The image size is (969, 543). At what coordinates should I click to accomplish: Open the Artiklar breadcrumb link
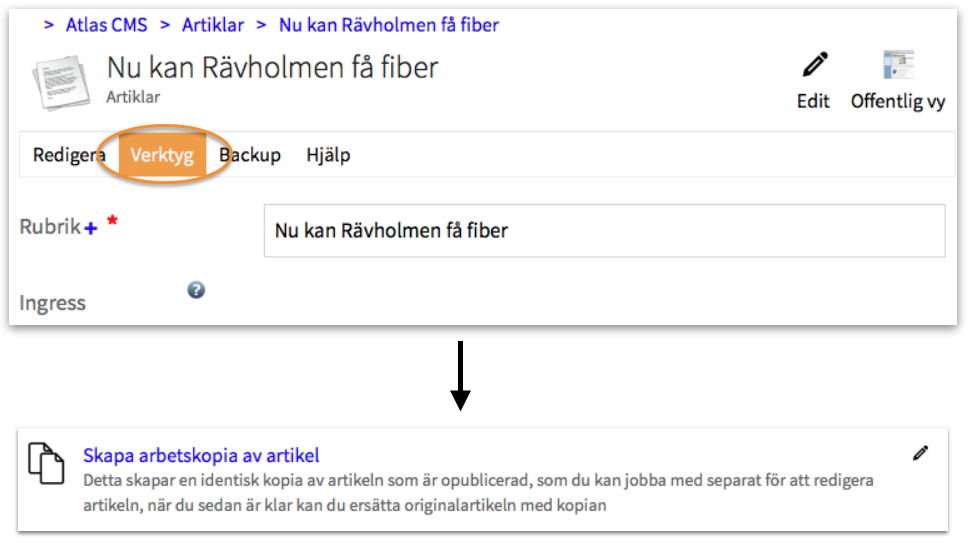click(x=213, y=25)
